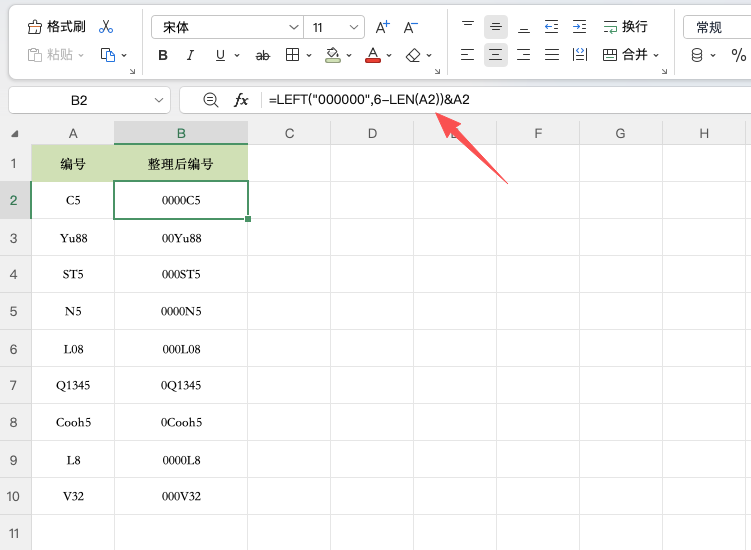The image size is (751, 550).
Task: Toggle underline formatting
Action: [x=220, y=55]
